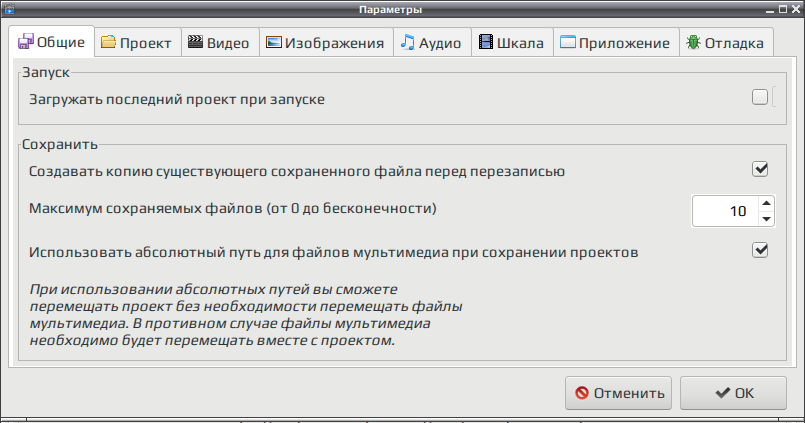Toggle absolute path for media files checkbox
Image resolution: width=805 pixels, height=423 pixels.
[760, 250]
